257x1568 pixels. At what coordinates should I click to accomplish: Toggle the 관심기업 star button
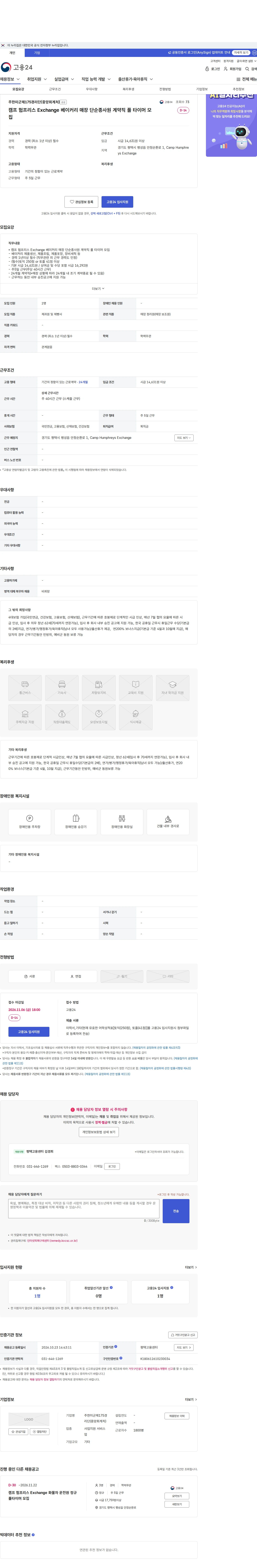[19, 1432]
